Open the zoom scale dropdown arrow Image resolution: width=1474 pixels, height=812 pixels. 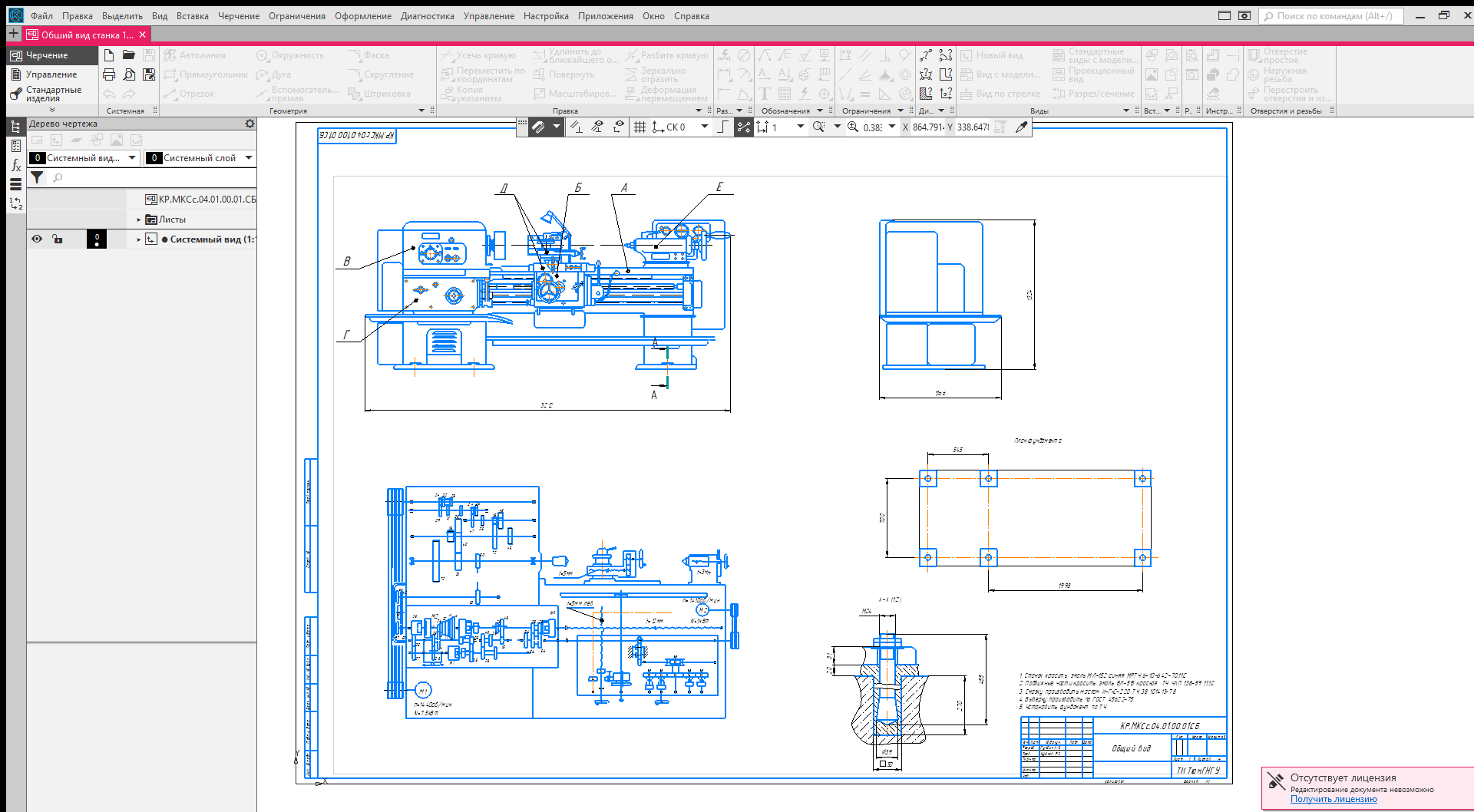coord(892,127)
